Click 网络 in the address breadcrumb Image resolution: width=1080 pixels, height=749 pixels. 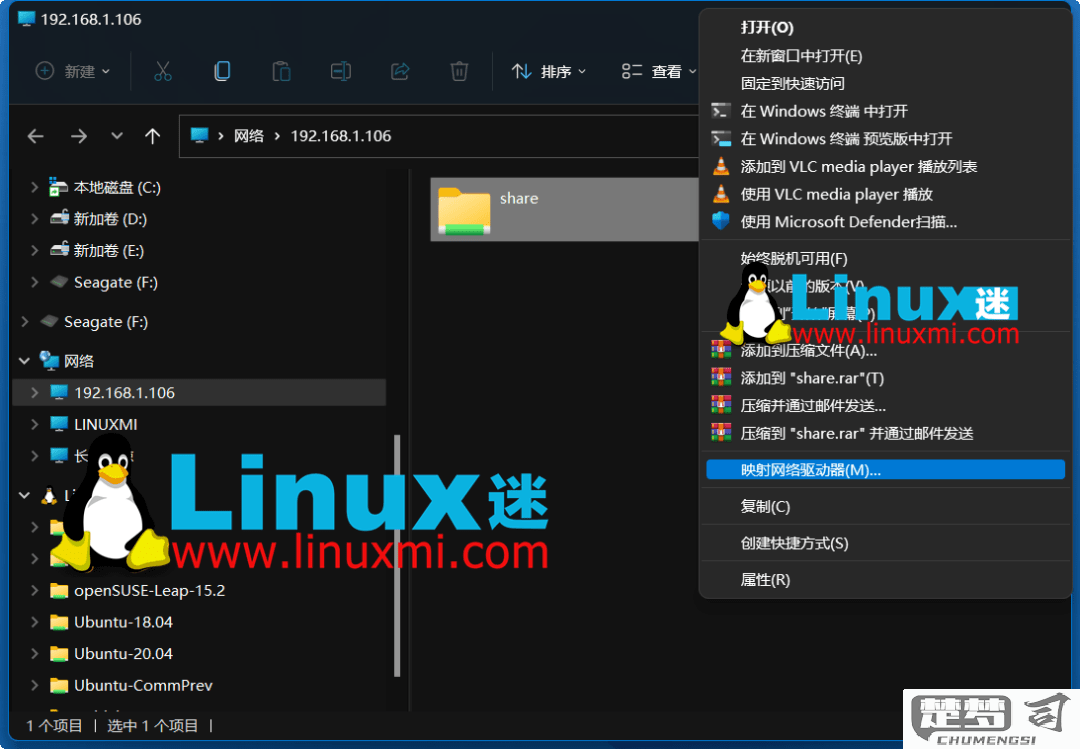(249, 136)
